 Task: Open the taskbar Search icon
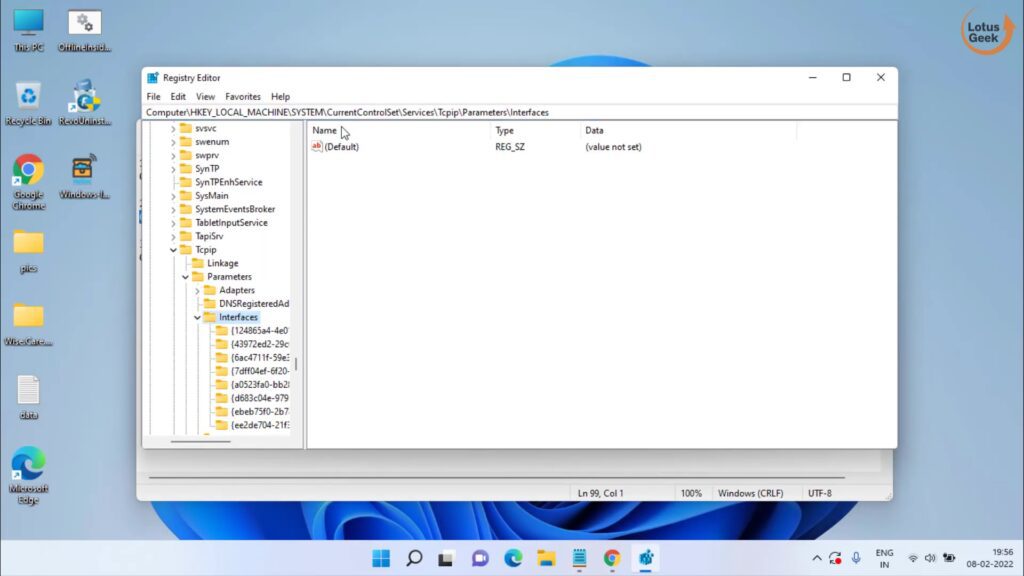coord(414,558)
